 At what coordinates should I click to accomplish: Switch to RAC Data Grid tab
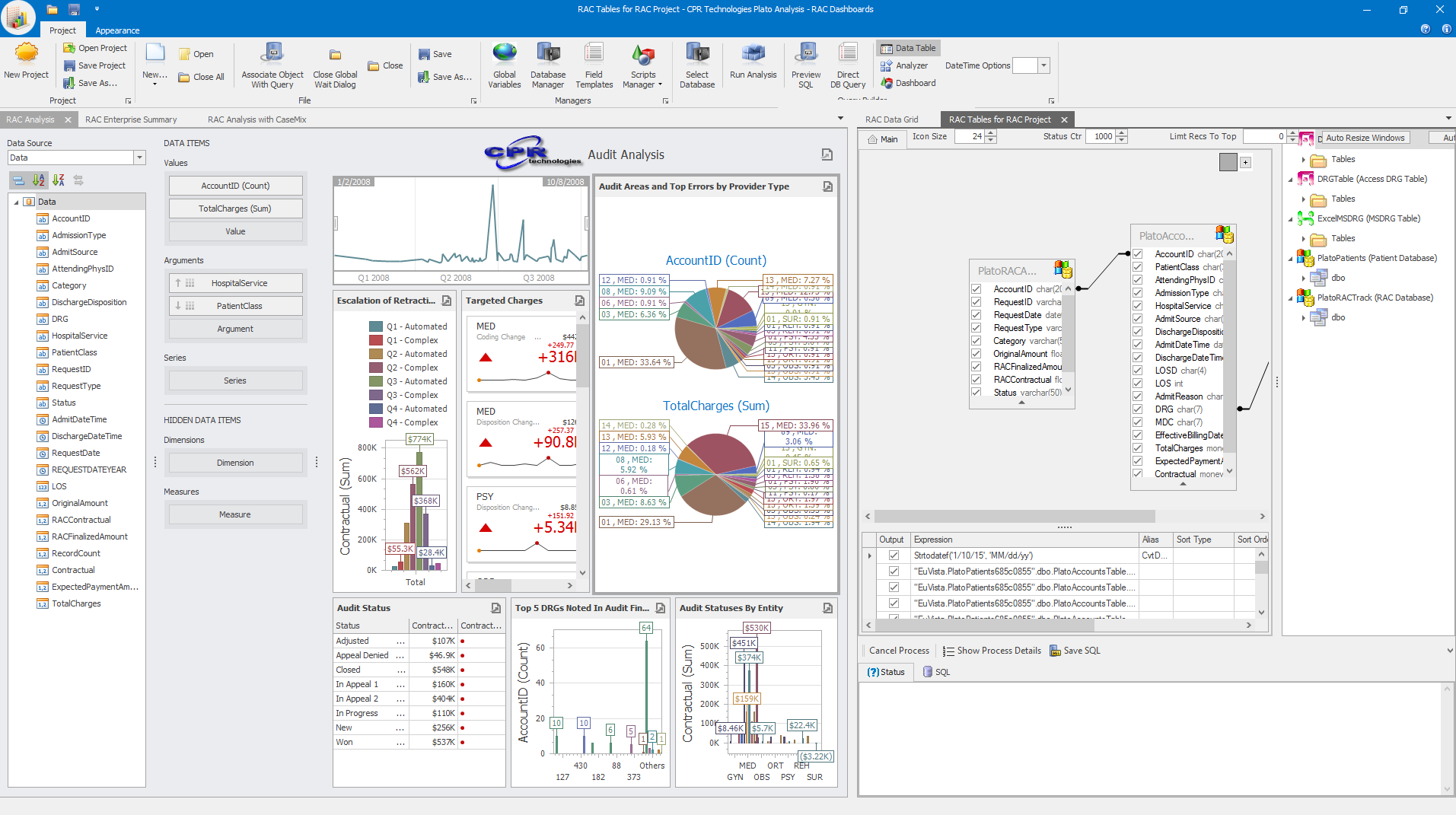tap(892, 119)
